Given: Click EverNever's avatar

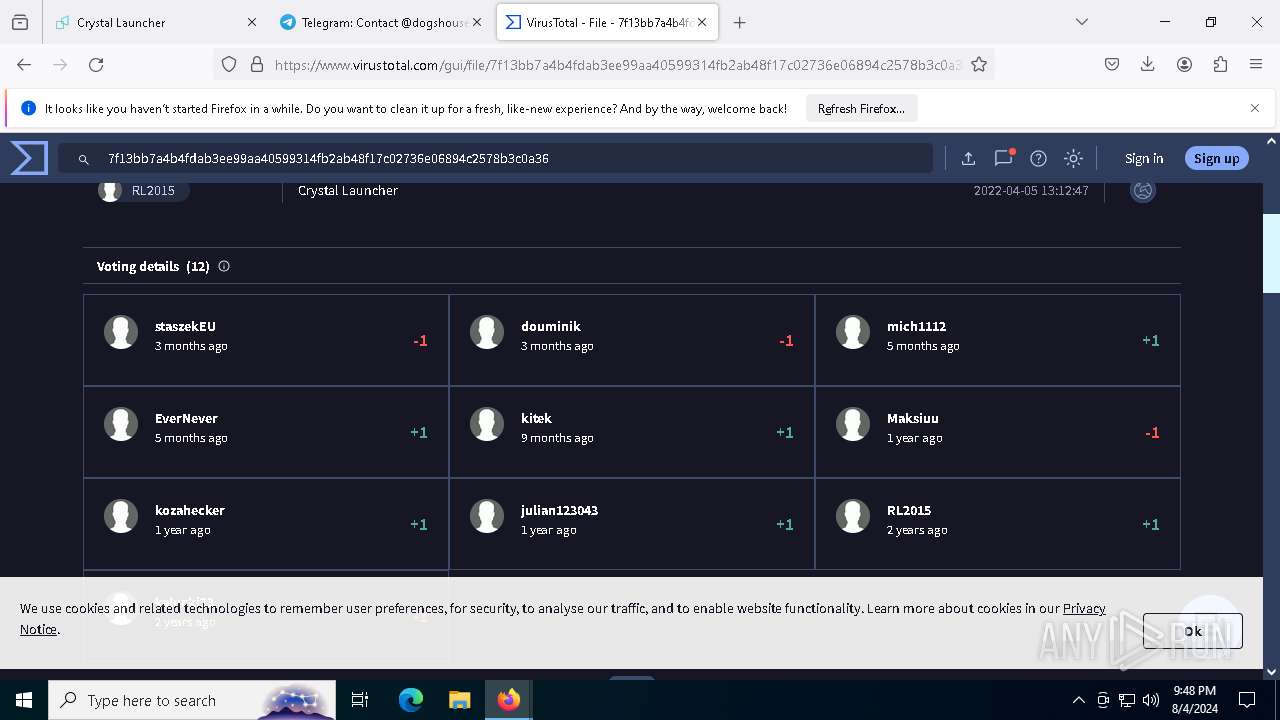Looking at the screenshot, I should [x=121, y=424].
